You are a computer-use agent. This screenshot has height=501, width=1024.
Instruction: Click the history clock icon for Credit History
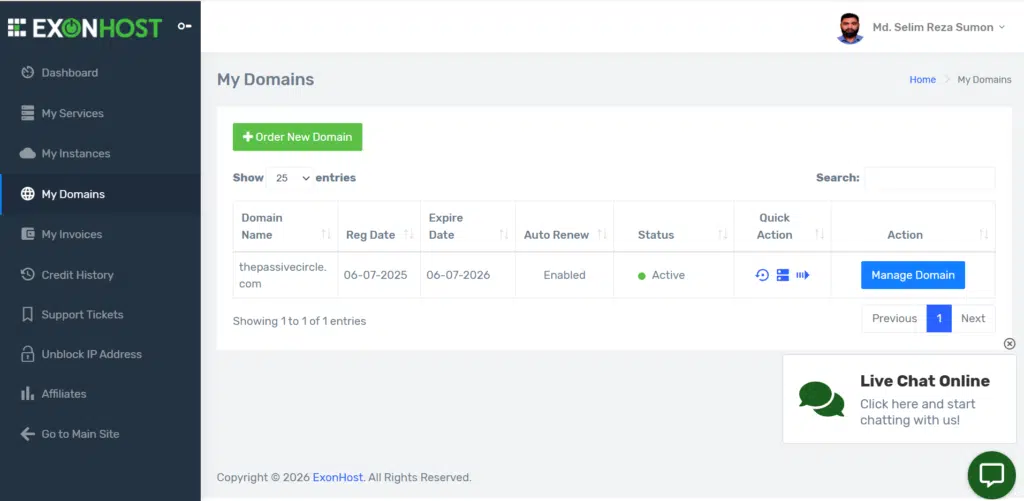[x=27, y=274]
